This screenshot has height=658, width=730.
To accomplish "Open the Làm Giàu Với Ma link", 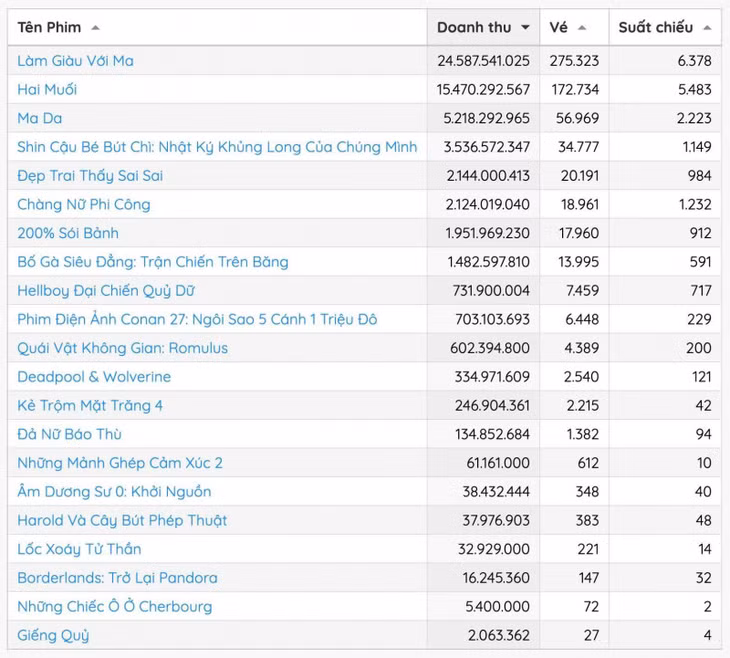I will 75,61.
